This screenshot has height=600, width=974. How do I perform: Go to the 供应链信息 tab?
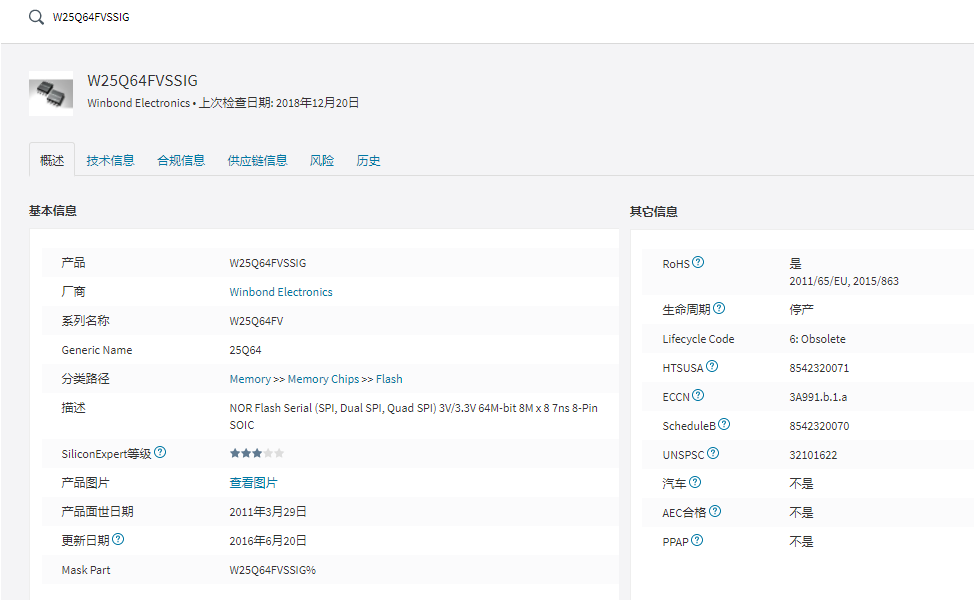coord(257,160)
